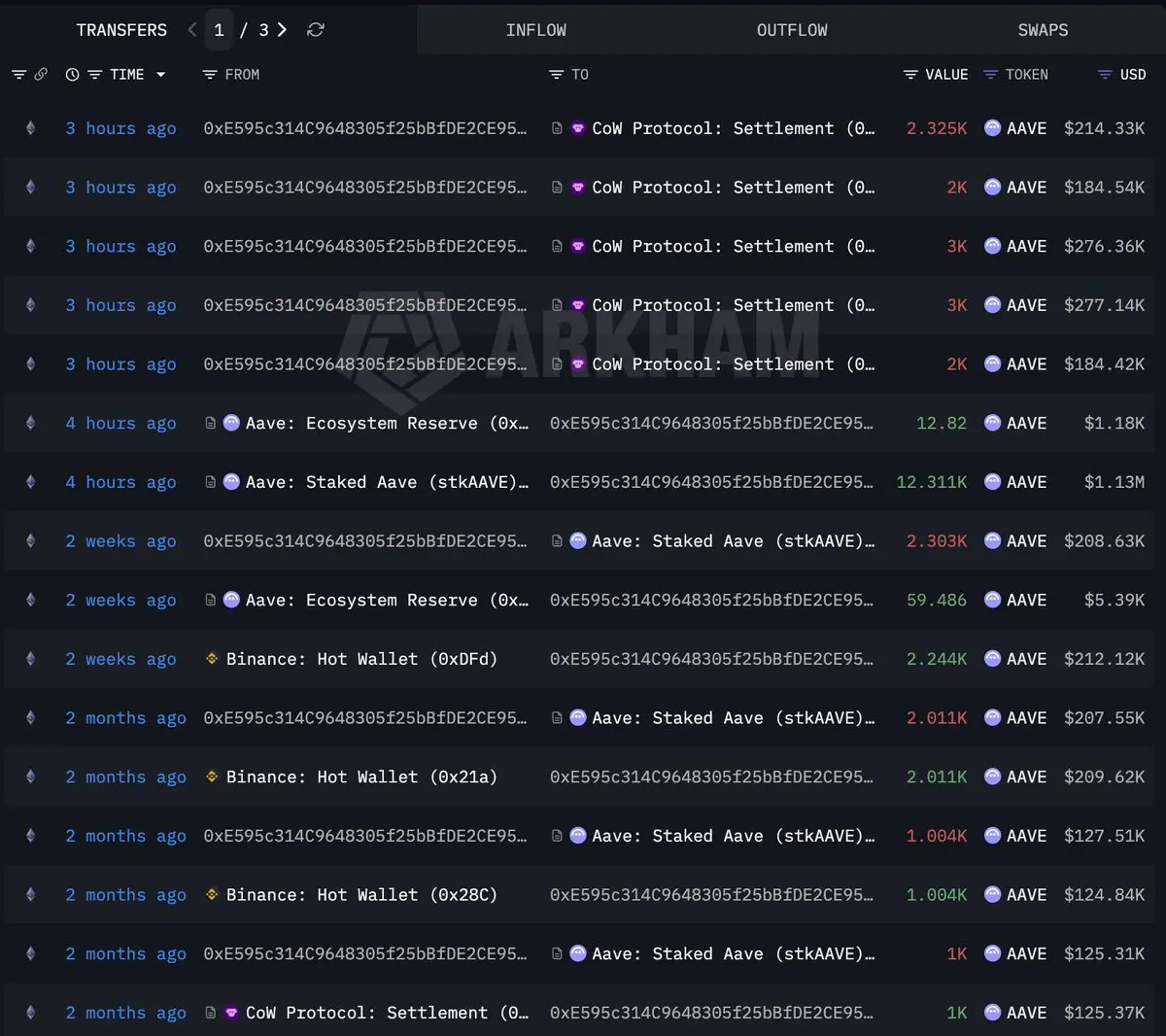The height and width of the screenshot is (1036, 1166).
Task: Click Binance logo in the $124.84K row
Action: pos(212,895)
